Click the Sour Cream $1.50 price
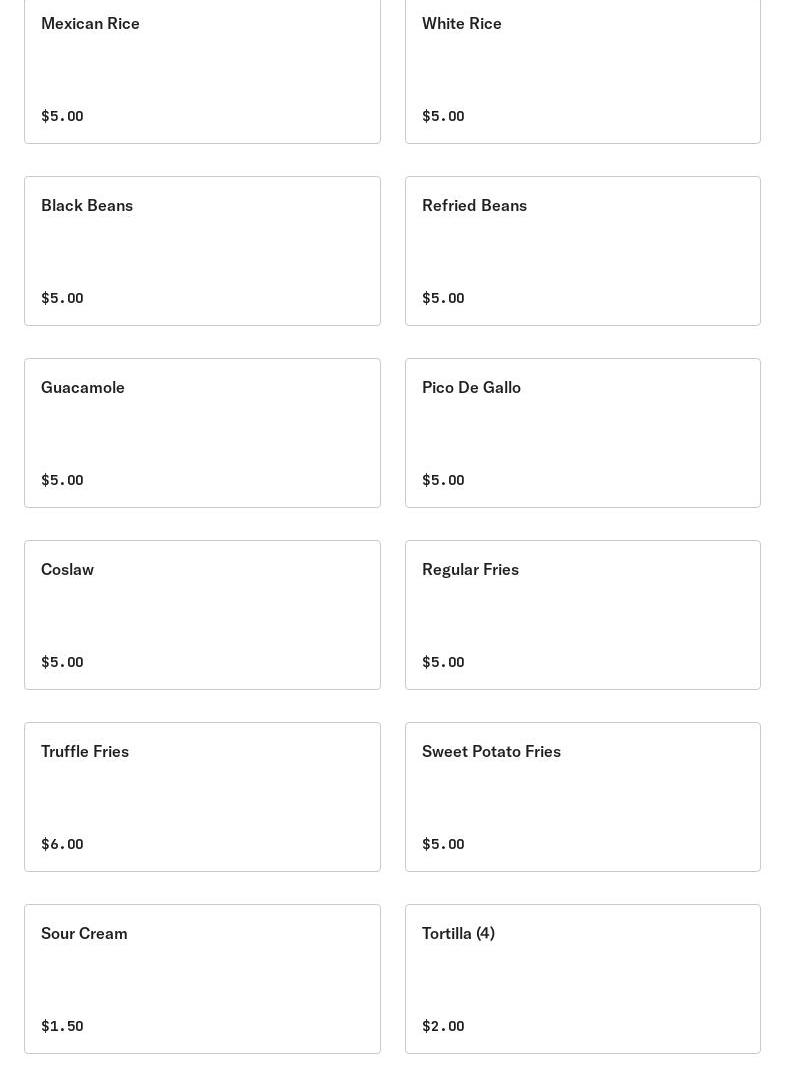The height and width of the screenshot is (1082, 785). tap(62, 1026)
